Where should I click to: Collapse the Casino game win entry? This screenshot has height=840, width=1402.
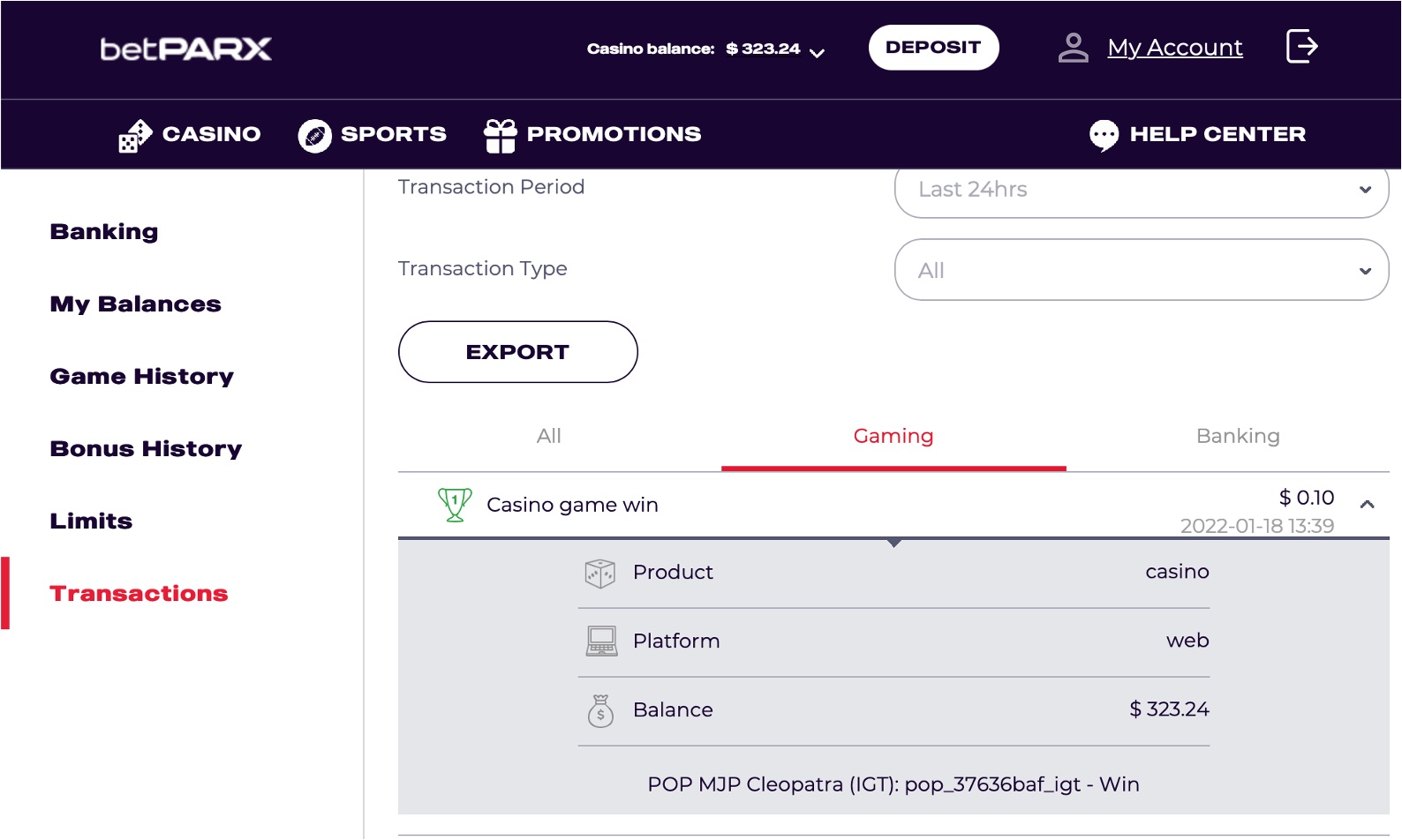click(1368, 505)
